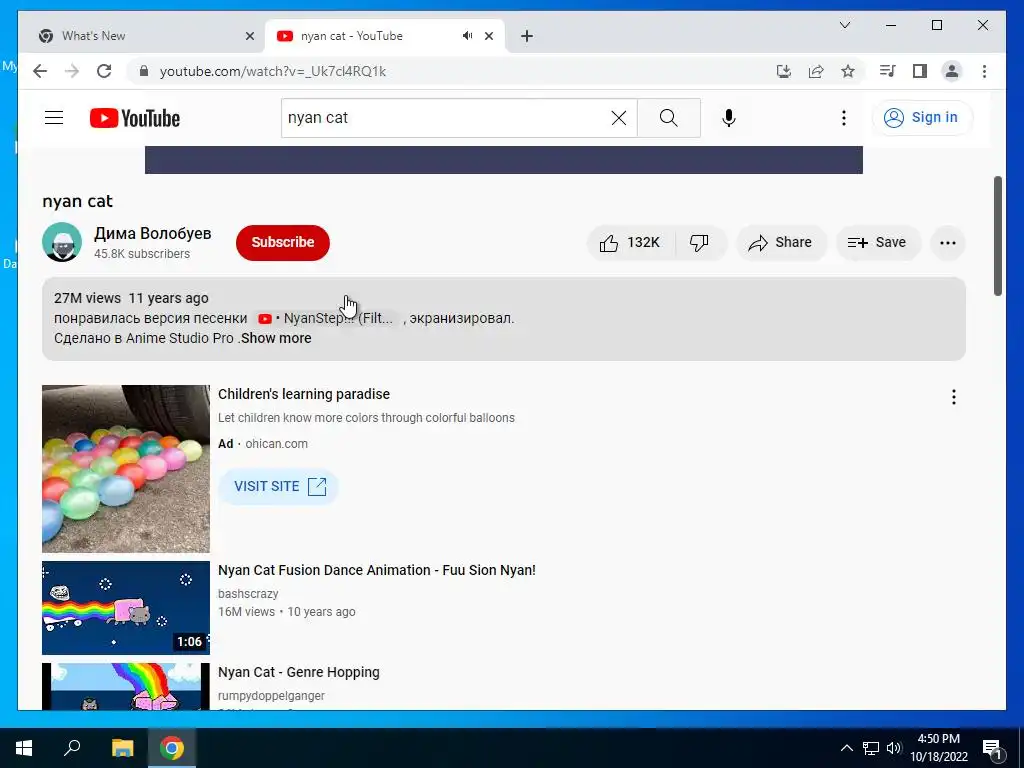The width and height of the screenshot is (1024, 768).
Task: Open ad options menu for Children's learning paradise
Action: (953, 397)
